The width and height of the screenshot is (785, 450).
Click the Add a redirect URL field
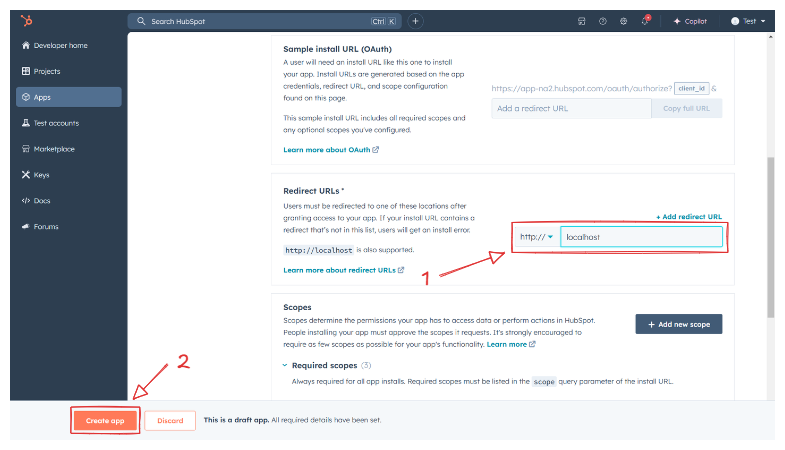(571, 109)
